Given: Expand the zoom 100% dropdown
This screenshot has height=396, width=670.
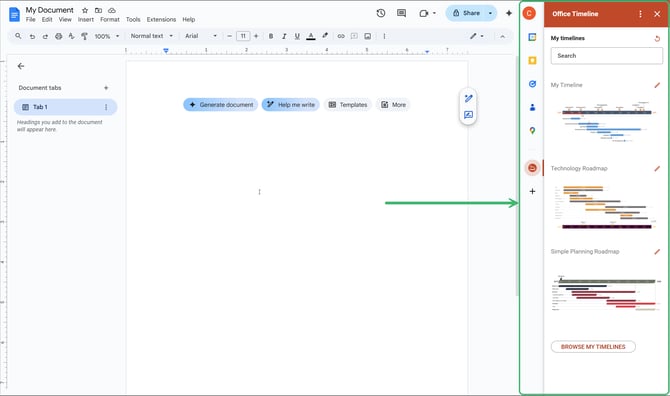Looking at the screenshot, I should pos(107,36).
